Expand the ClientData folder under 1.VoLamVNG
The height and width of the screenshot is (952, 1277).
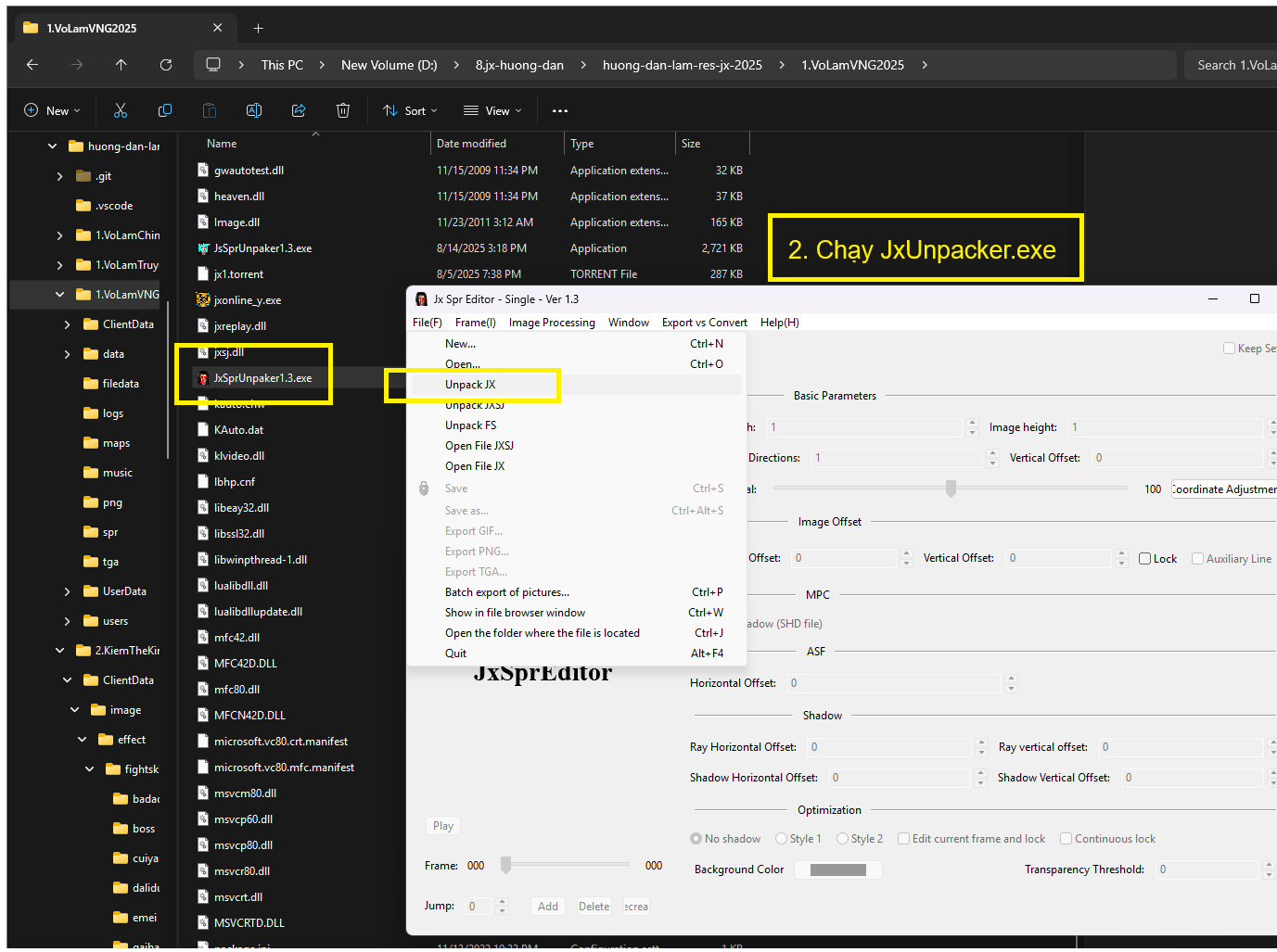67,324
